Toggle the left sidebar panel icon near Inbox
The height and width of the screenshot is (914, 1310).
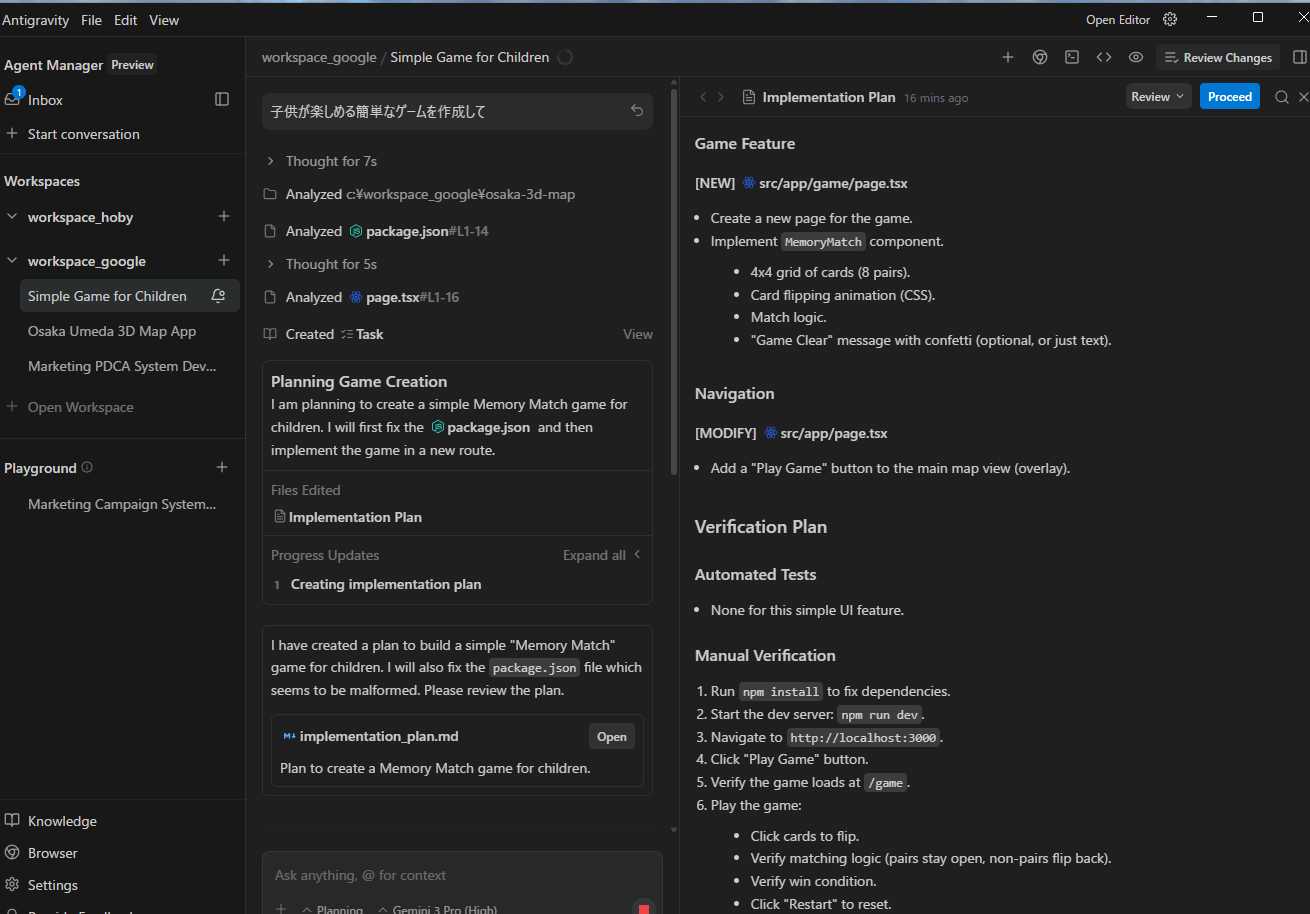pos(222,100)
